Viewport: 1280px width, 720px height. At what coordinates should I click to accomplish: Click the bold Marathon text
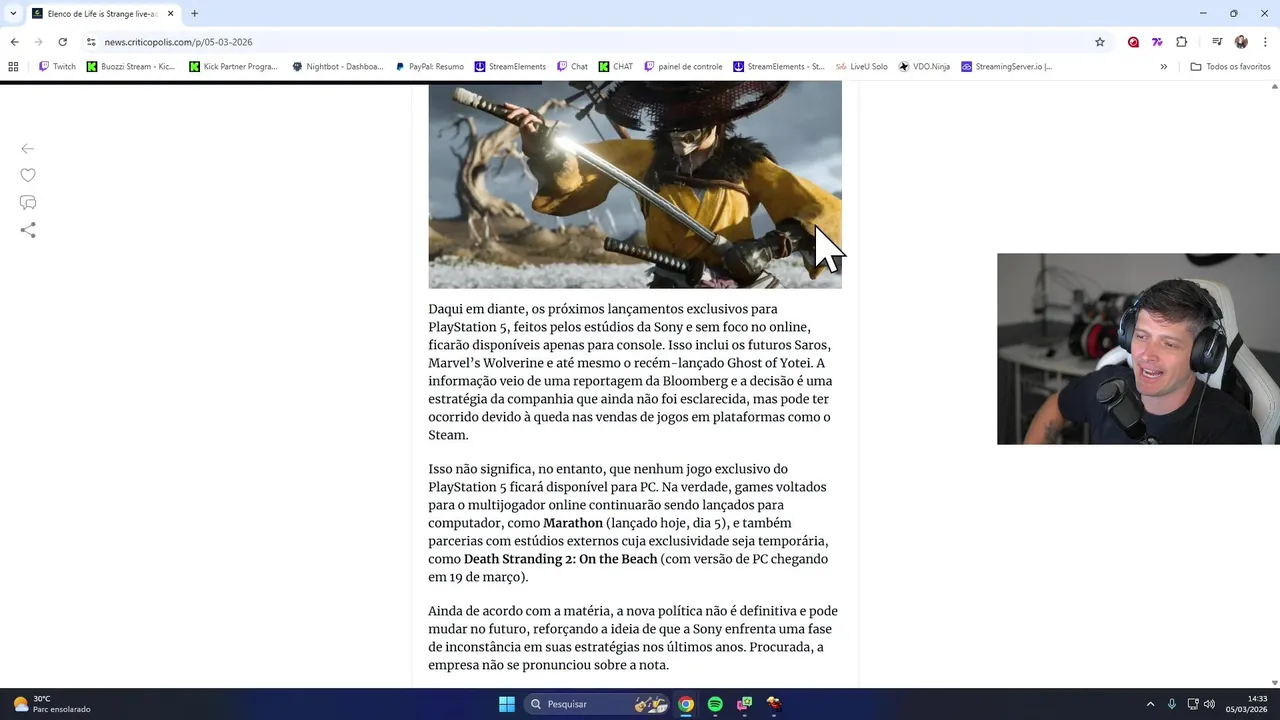click(573, 523)
